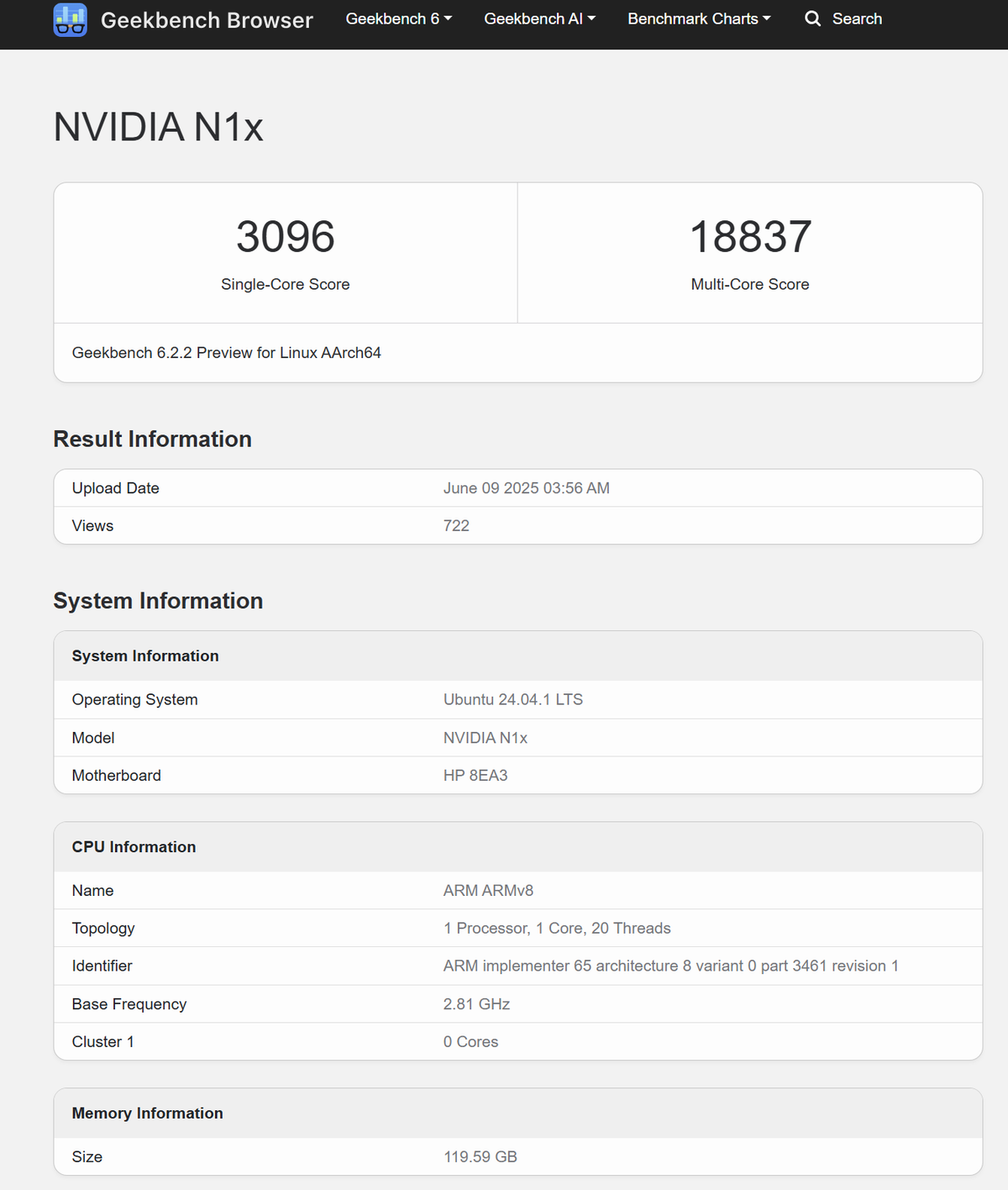Select the Upload Date row
The height and width of the screenshot is (1190, 1008).
pyautogui.click(x=517, y=487)
